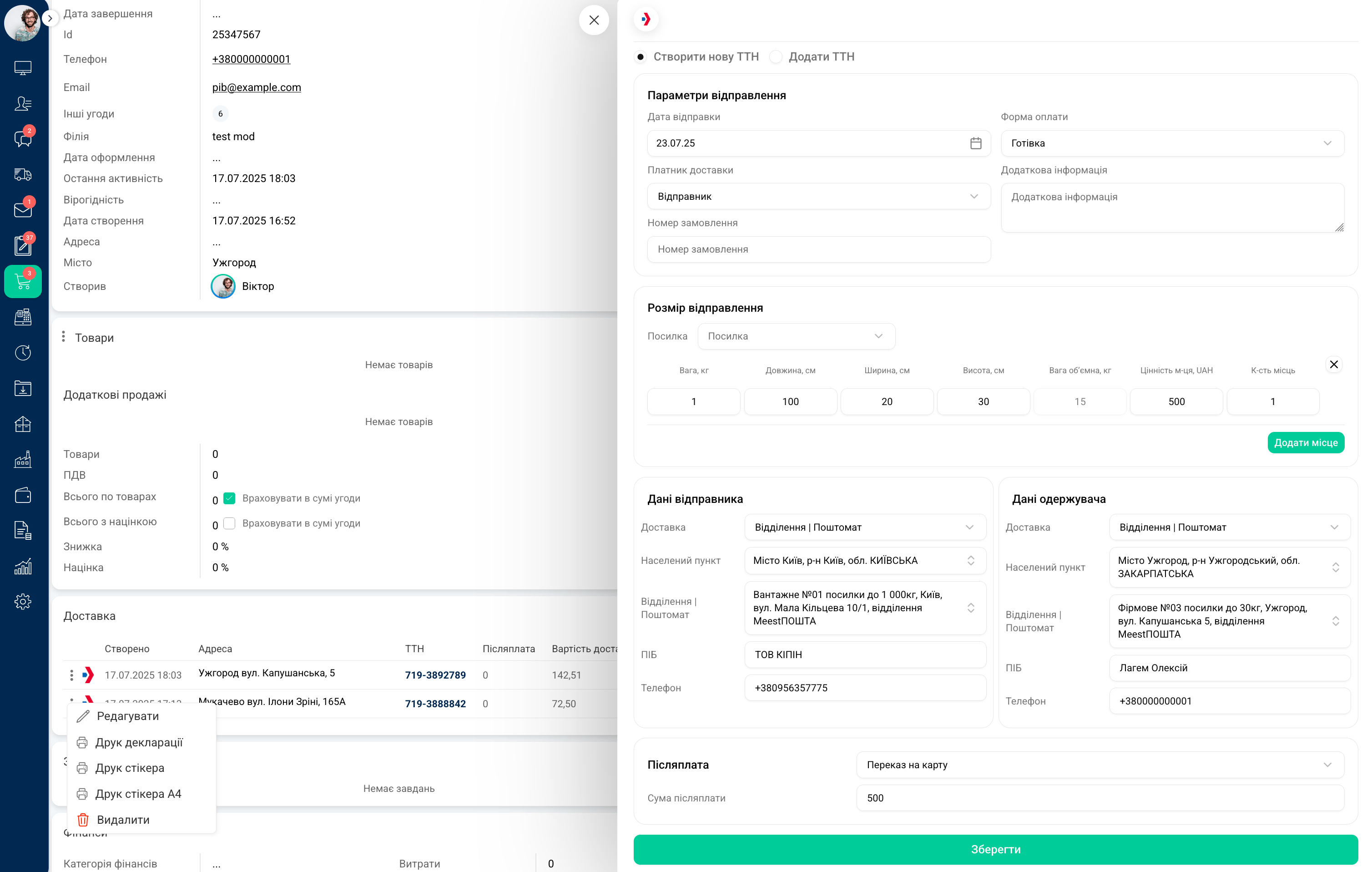Viewport: 1372px width, 872px height.
Task: Click the Додати місце button
Action: tap(1305, 443)
